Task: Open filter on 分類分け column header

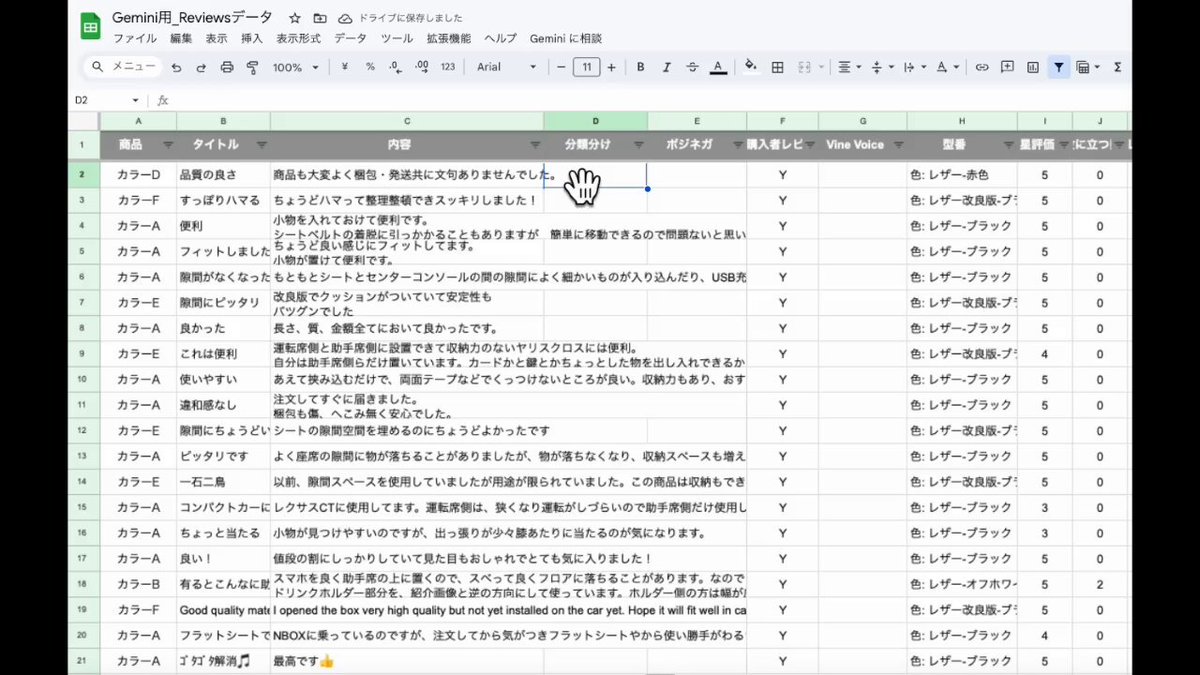Action: (x=637, y=145)
